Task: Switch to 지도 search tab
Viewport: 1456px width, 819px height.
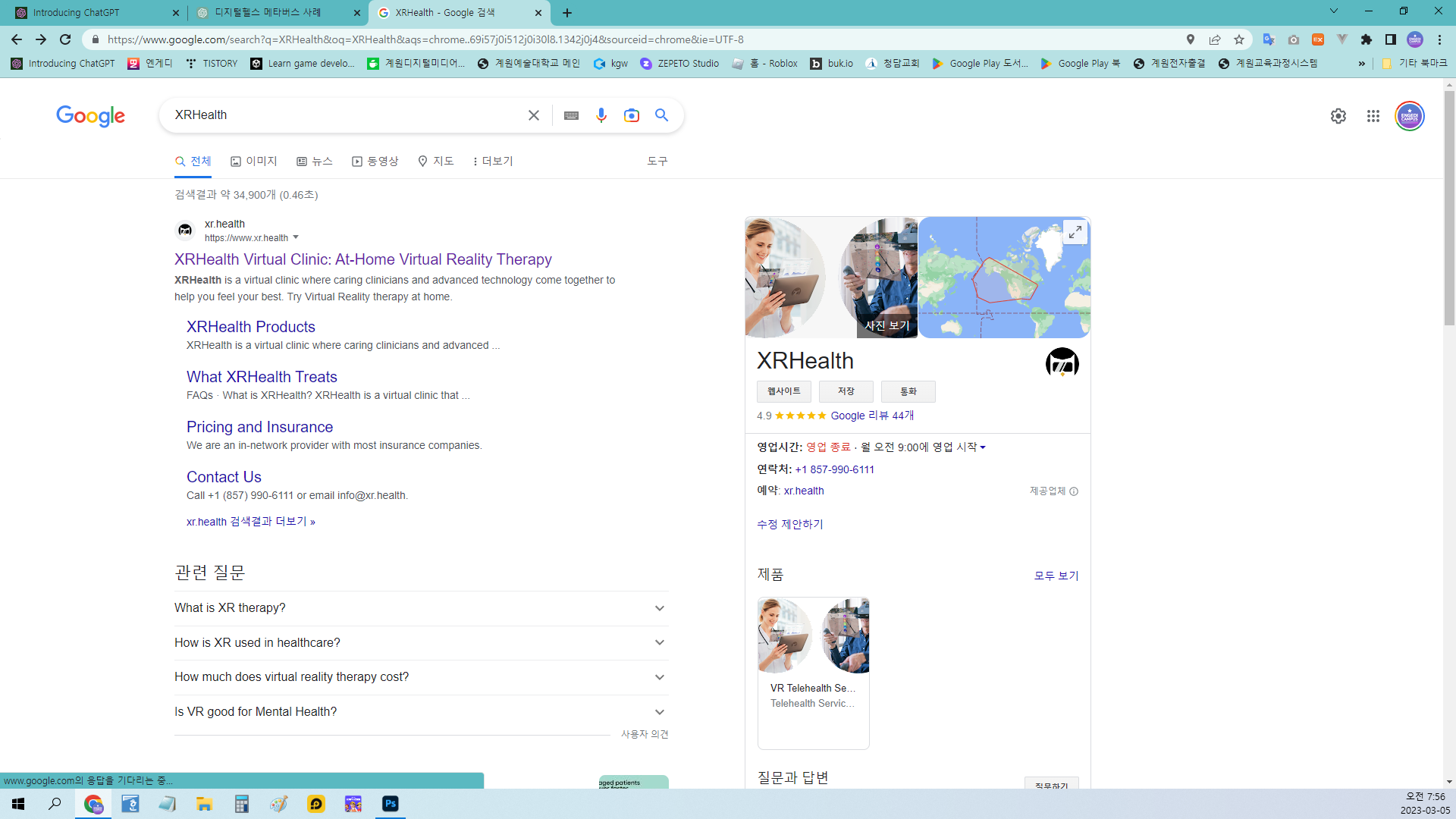Action: [436, 161]
